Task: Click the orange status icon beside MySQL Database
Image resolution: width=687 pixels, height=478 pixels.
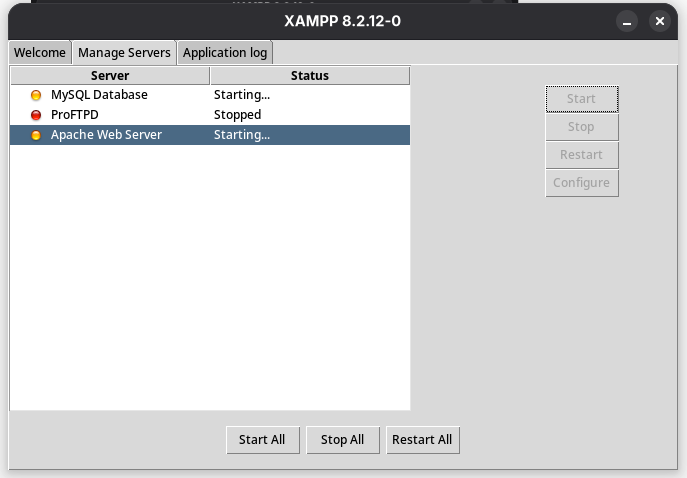Action: [36, 95]
